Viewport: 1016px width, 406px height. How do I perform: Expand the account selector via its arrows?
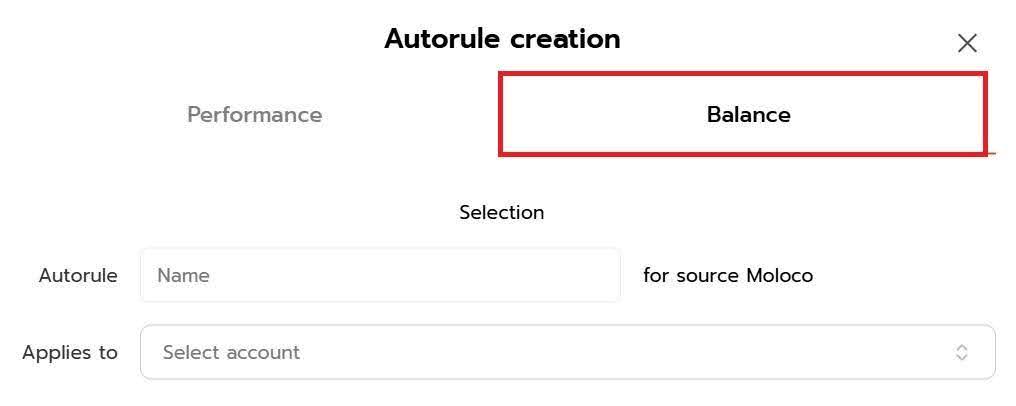point(961,352)
